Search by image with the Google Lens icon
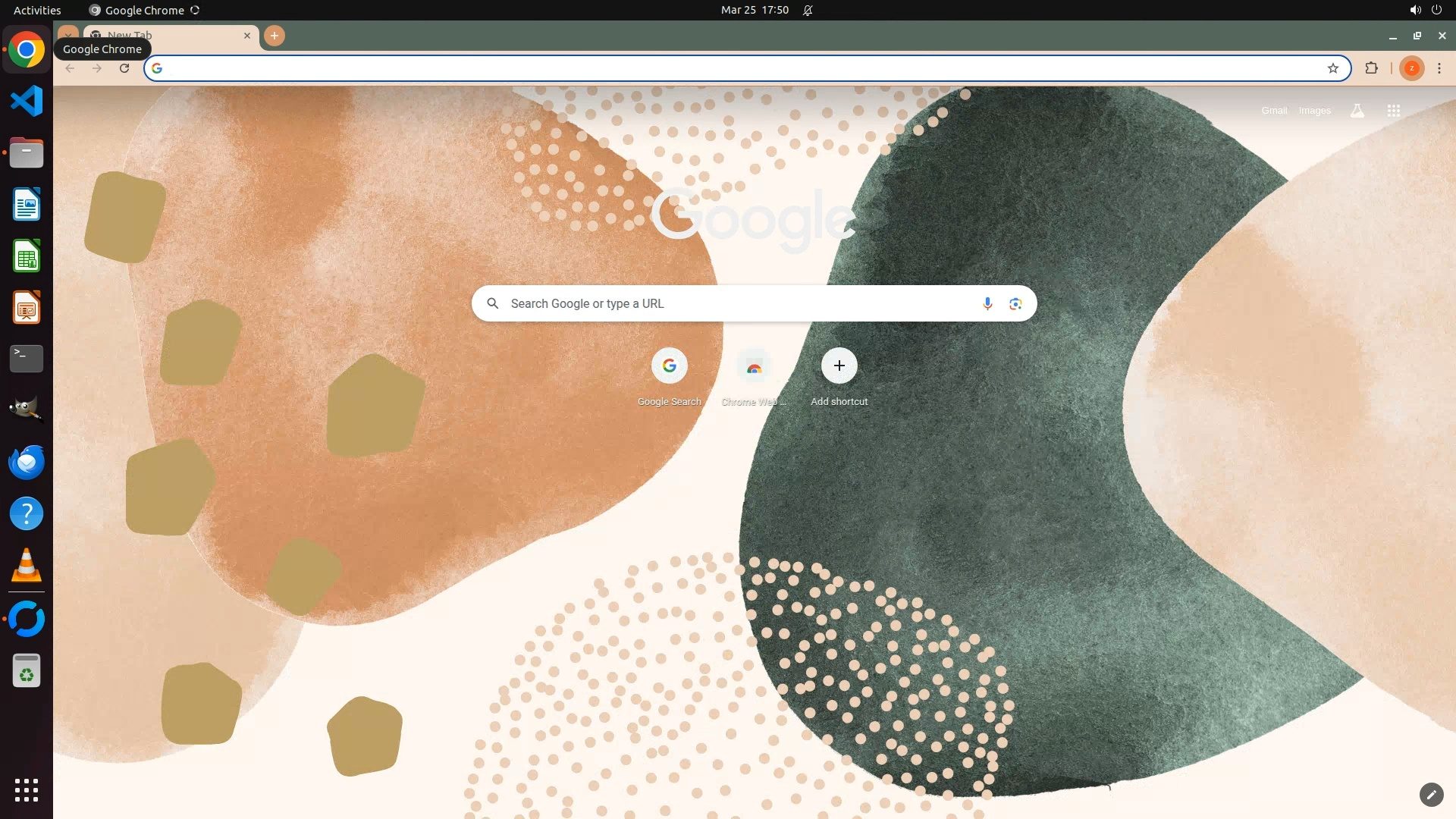Screen dimensions: 1456x819 coord(1015,303)
